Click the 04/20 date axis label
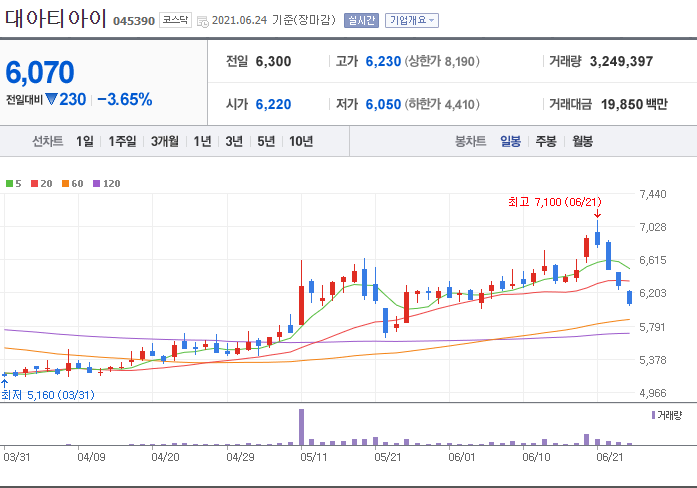This screenshot has width=697, height=488. 165,457
